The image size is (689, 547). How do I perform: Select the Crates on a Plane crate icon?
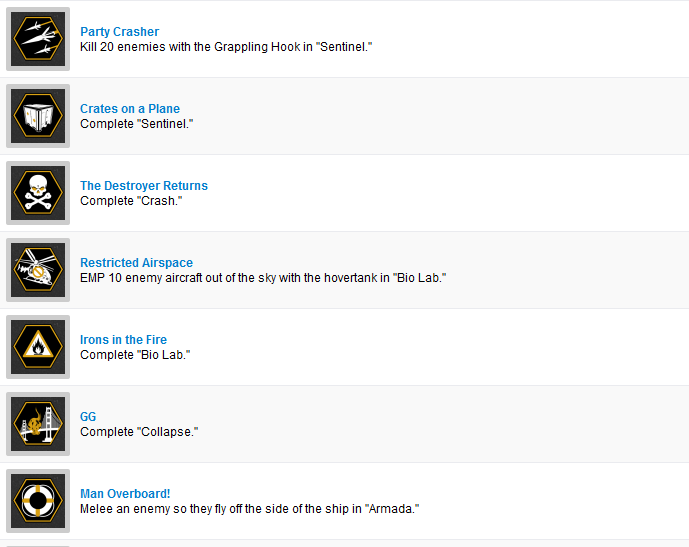(38, 116)
